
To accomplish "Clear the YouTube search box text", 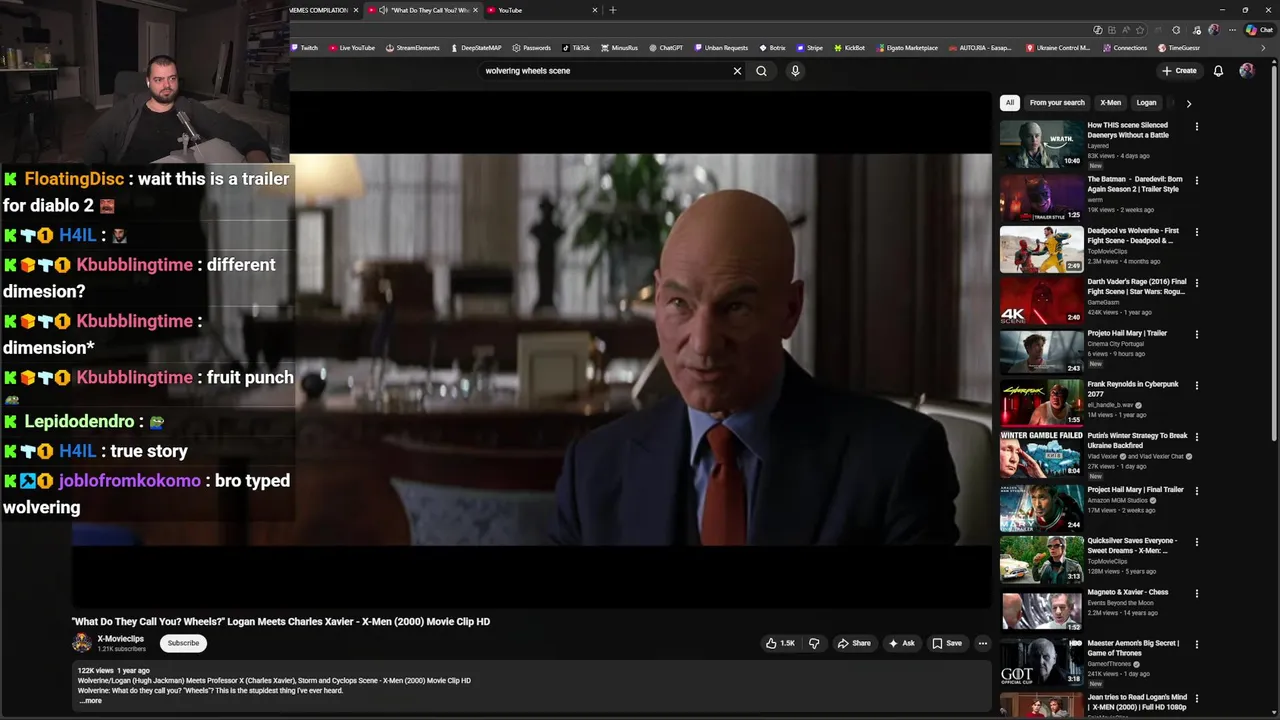I will pyautogui.click(x=737, y=71).
